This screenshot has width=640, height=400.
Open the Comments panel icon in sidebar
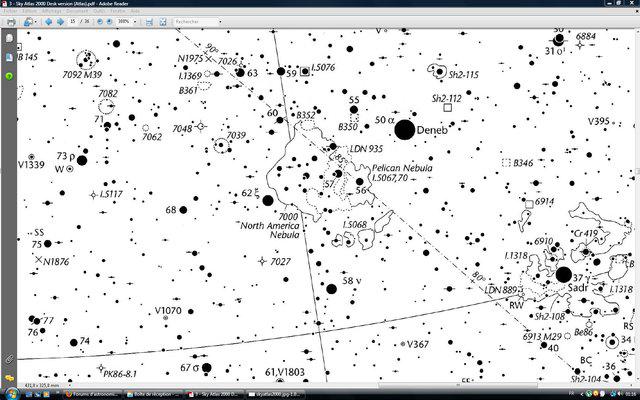(x=9, y=378)
